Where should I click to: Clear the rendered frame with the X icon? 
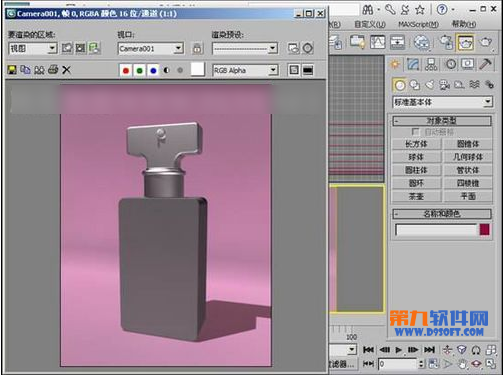[66, 70]
